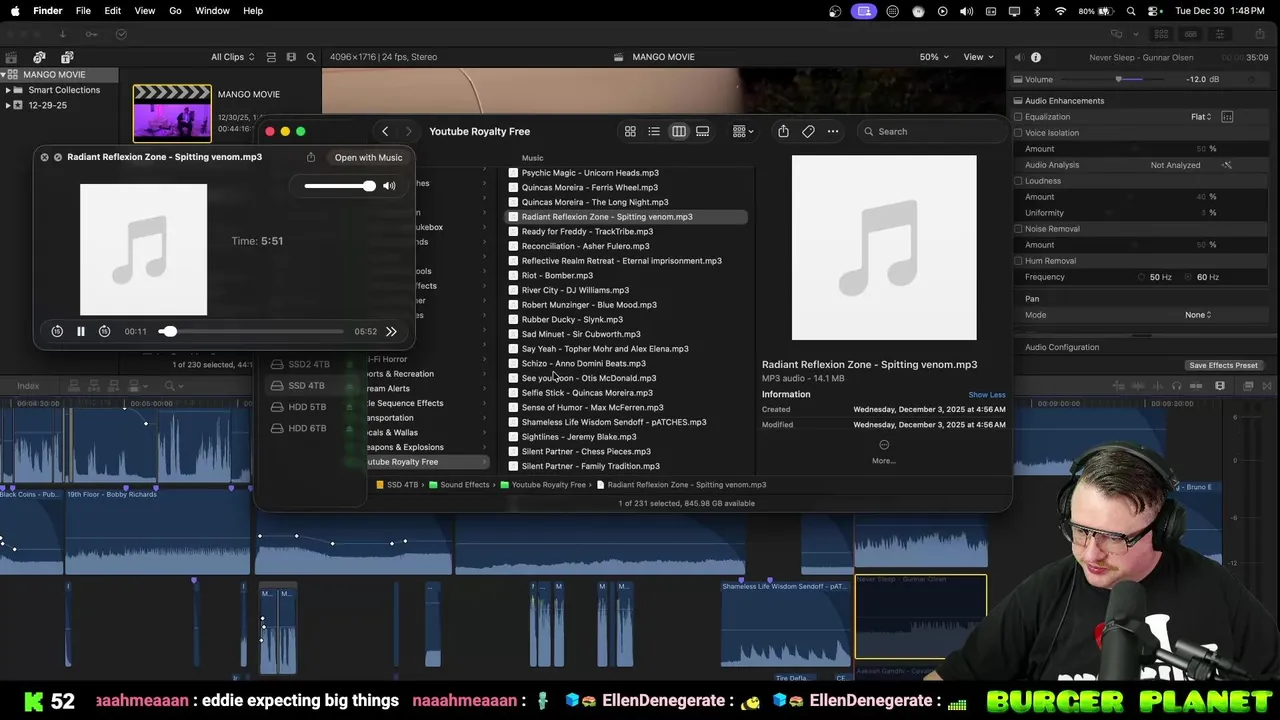Select the 50 Hz radio button
The height and width of the screenshot is (720, 1280).
click(x=1141, y=277)
